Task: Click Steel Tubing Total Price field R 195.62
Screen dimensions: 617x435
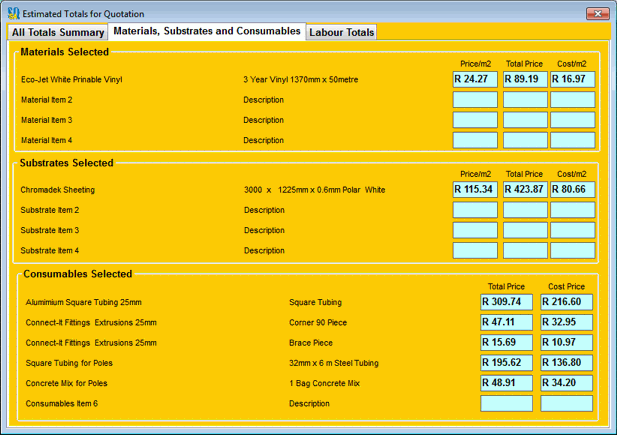Action: pyautogui.click(x=506, y=363)
